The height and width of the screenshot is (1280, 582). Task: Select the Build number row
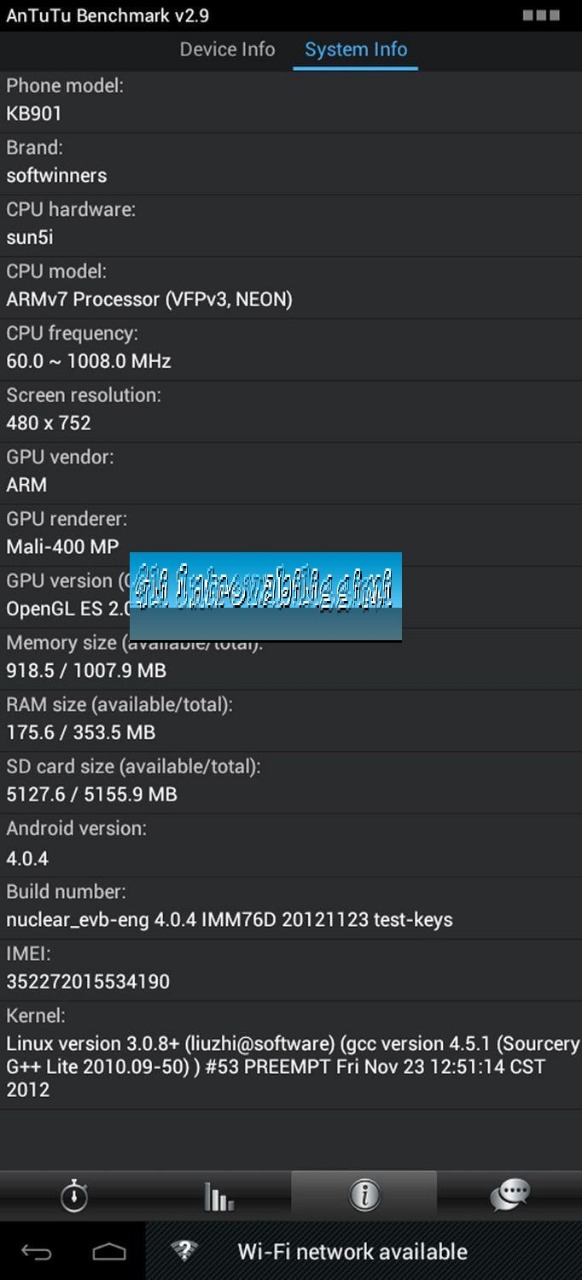[x=291, y=906]
